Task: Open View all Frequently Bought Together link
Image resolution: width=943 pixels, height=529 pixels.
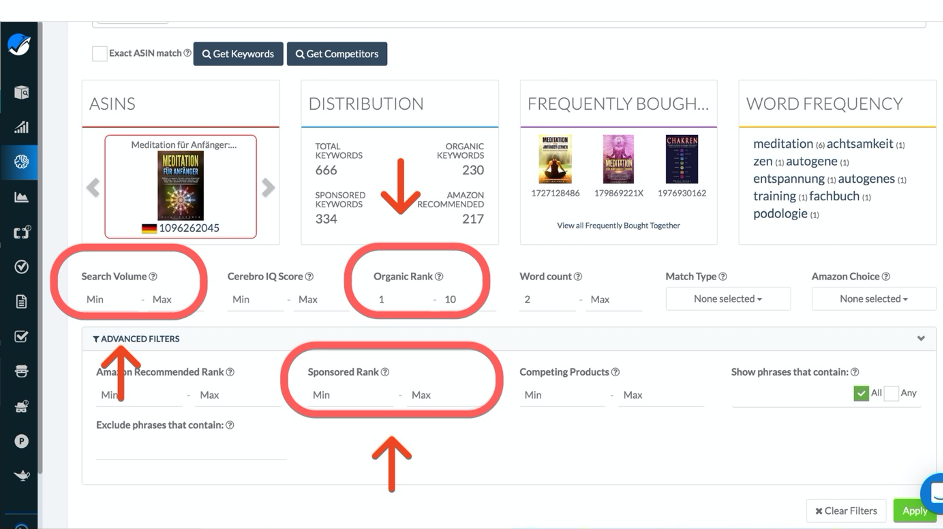Action: [618, 225]
